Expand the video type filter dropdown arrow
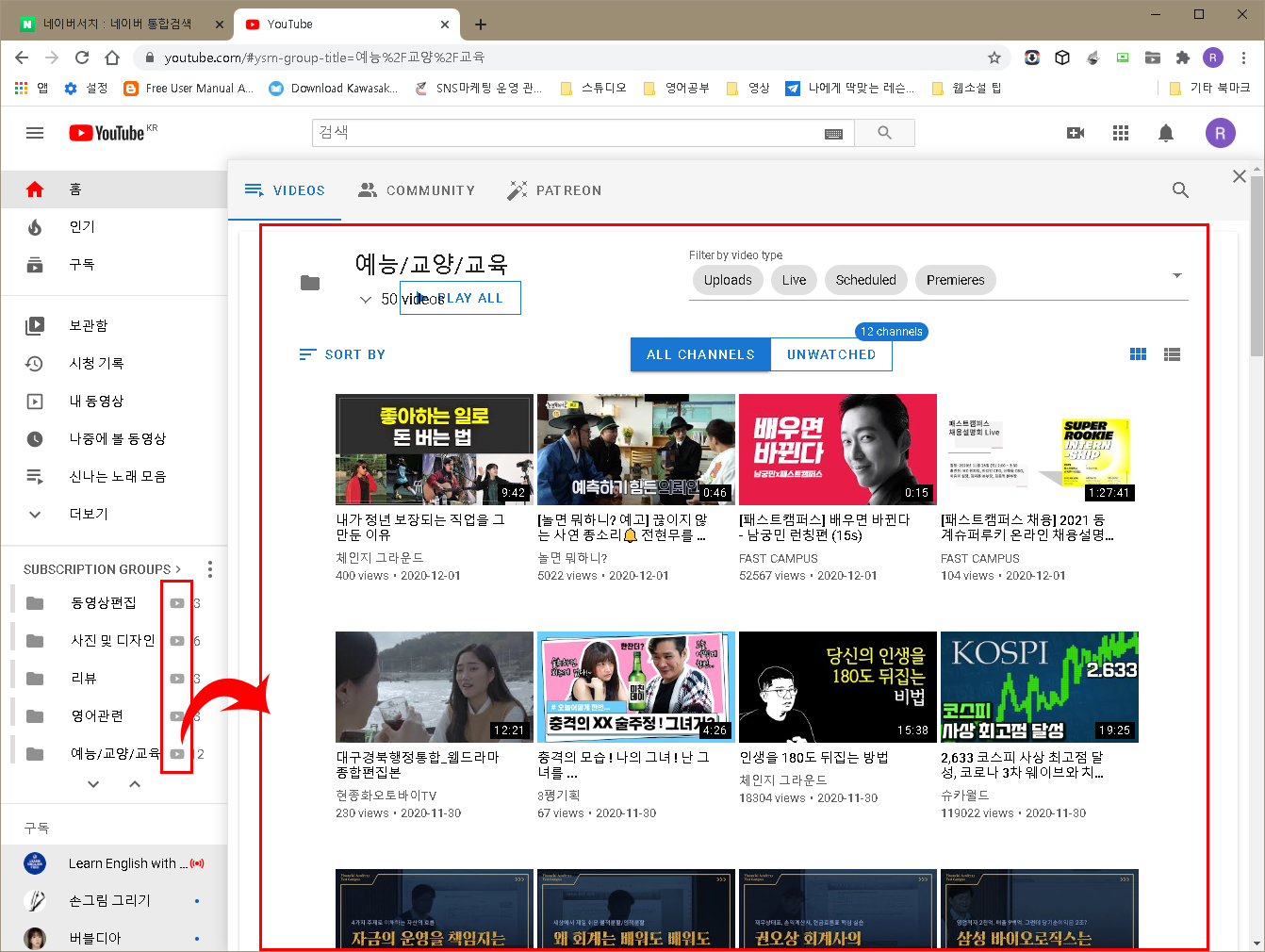This screenshot has height=952, width=1265. (1176, 275)
